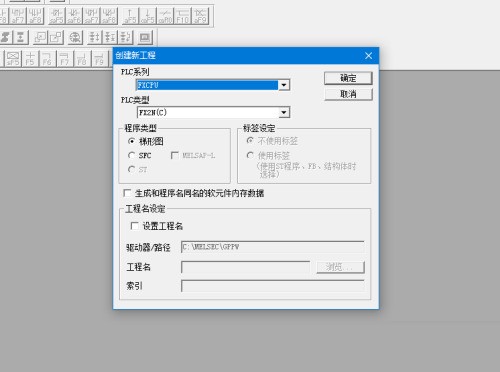
Task: Click the monitor screen toolbar icon
Action: tap(145, 37)
